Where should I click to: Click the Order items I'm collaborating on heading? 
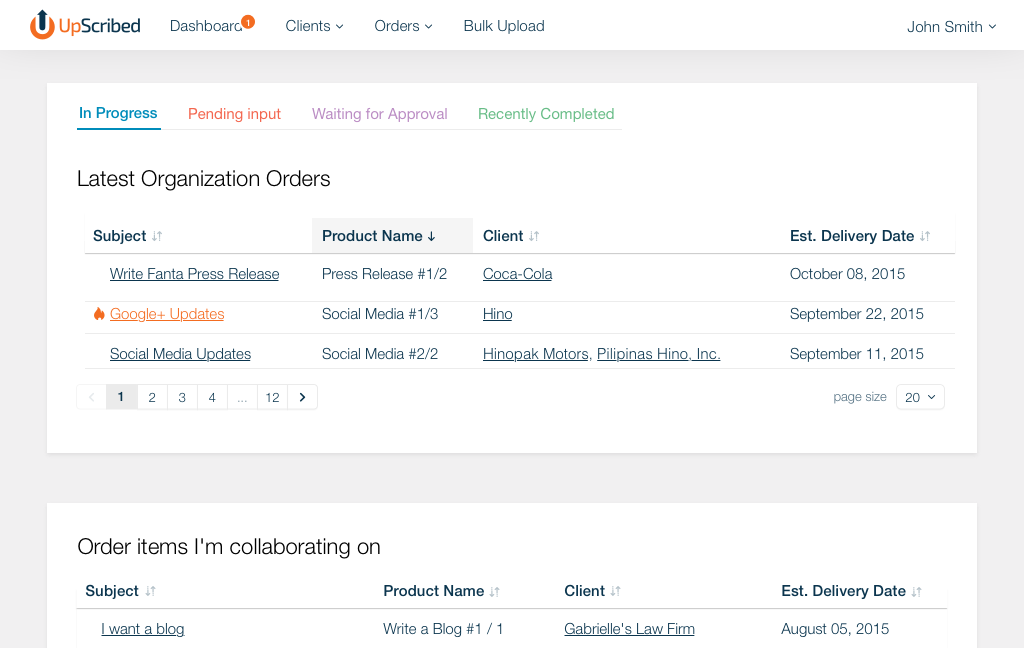(229, 547)
